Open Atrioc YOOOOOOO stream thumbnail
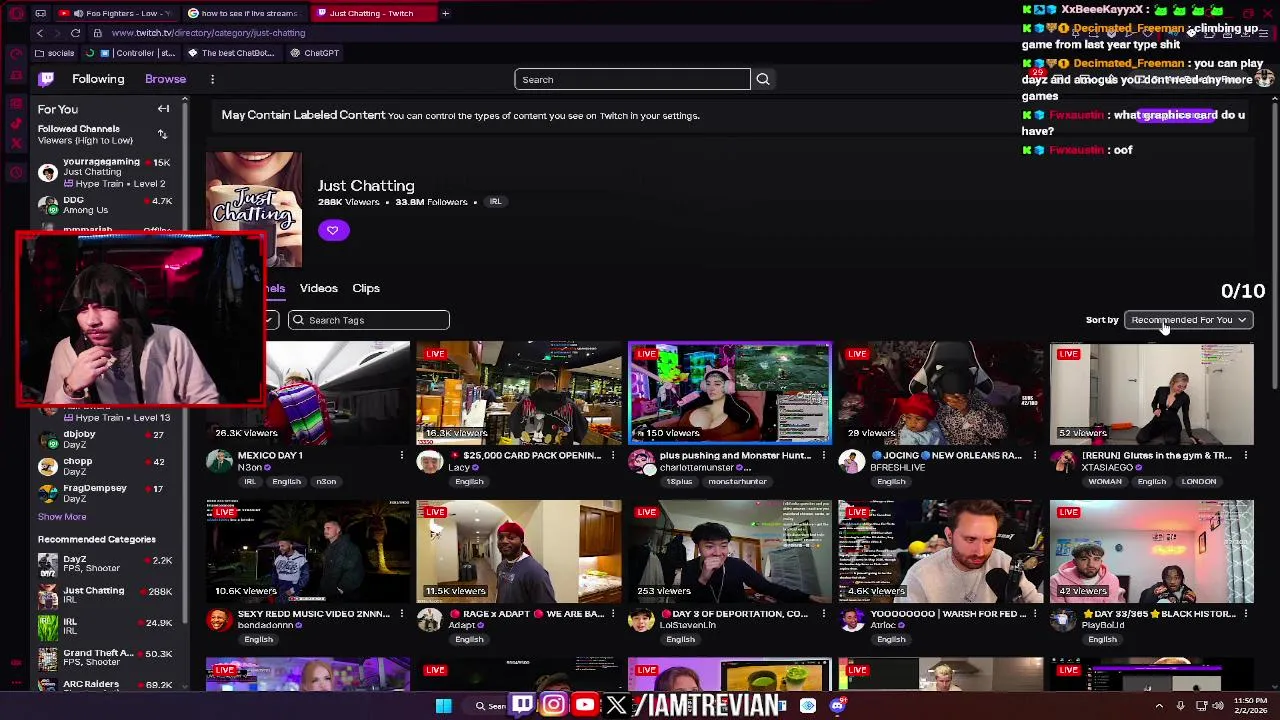Screen dimensions: 1280x720 point(940,551)
